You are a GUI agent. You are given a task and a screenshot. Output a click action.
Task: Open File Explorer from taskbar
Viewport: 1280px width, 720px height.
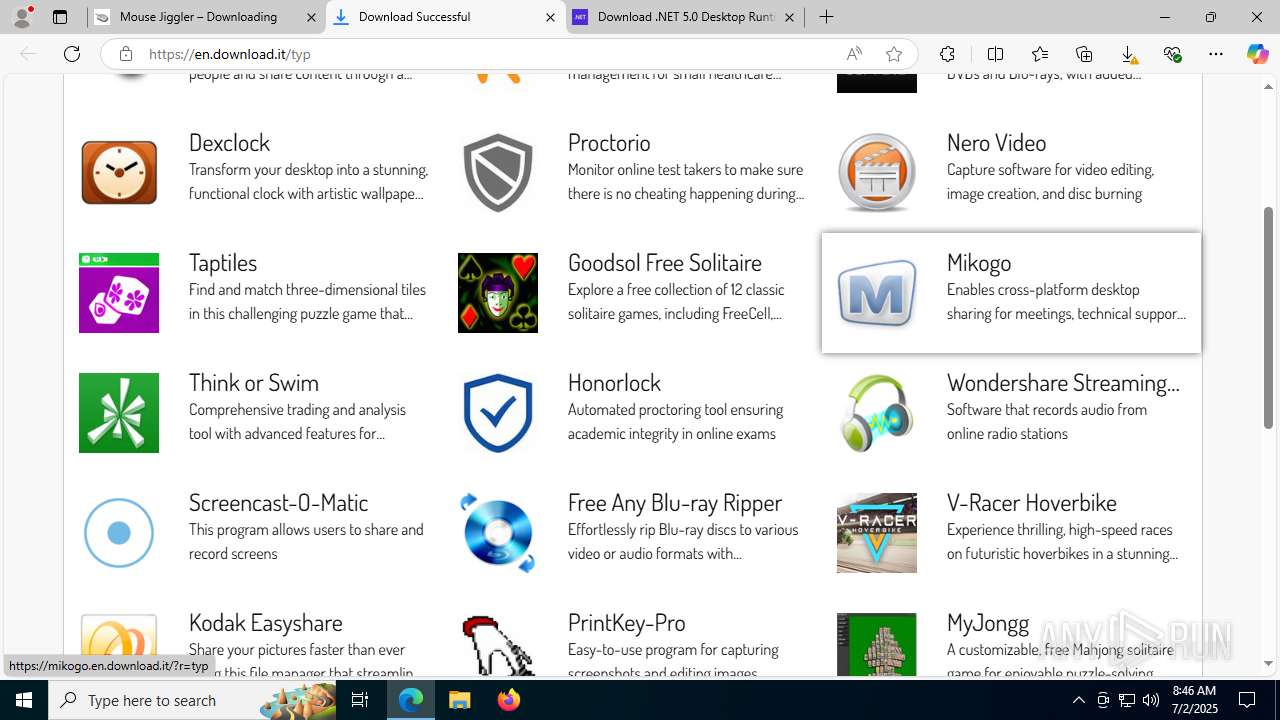click(459, 700)
